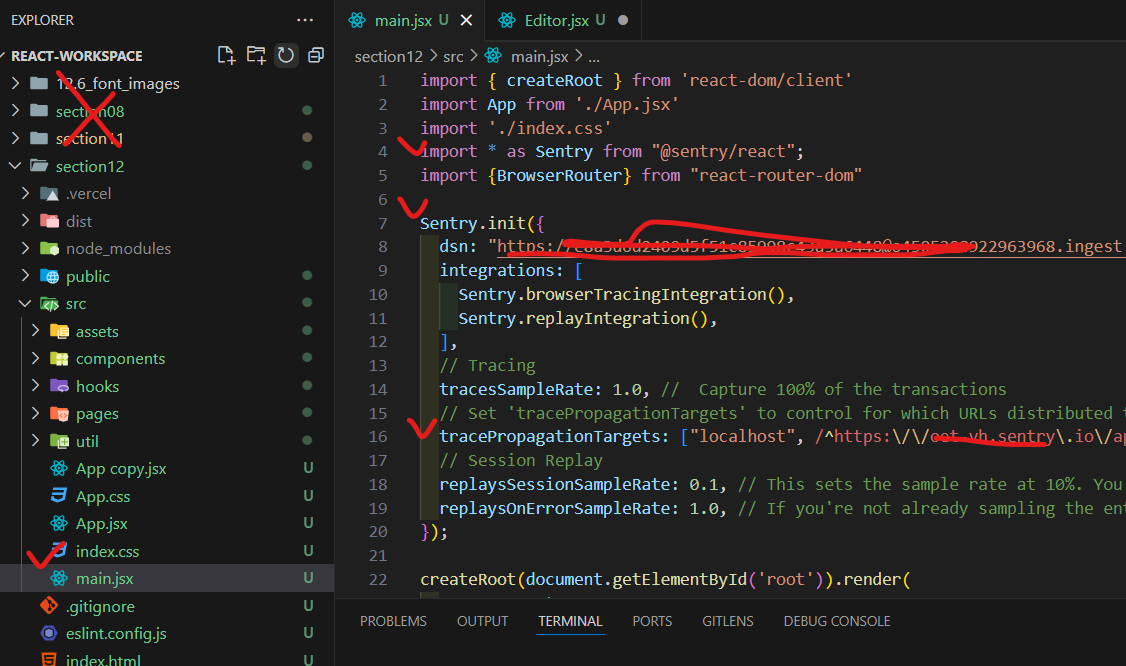Screen dimensions: 1126x666
Task: Click src in the breadcrumb path
Action: click(453, 56)
